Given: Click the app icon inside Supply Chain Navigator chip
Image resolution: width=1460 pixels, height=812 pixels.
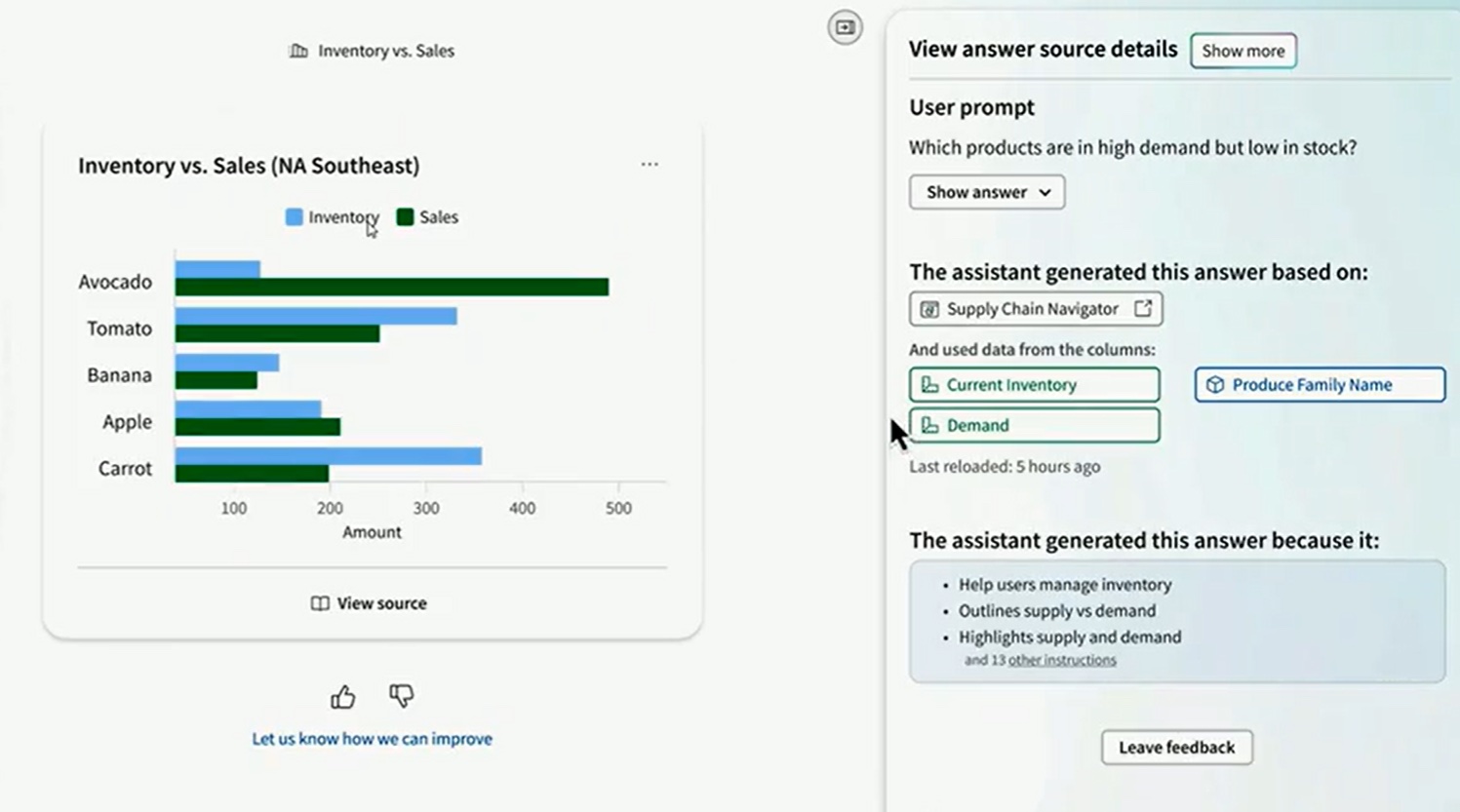Looking at the screenshot, I should pos(927,308).
